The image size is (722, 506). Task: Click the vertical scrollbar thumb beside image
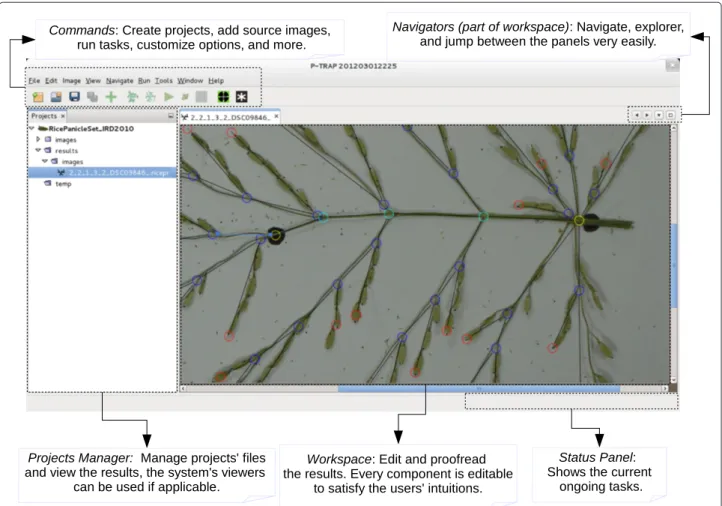[674, 266]
